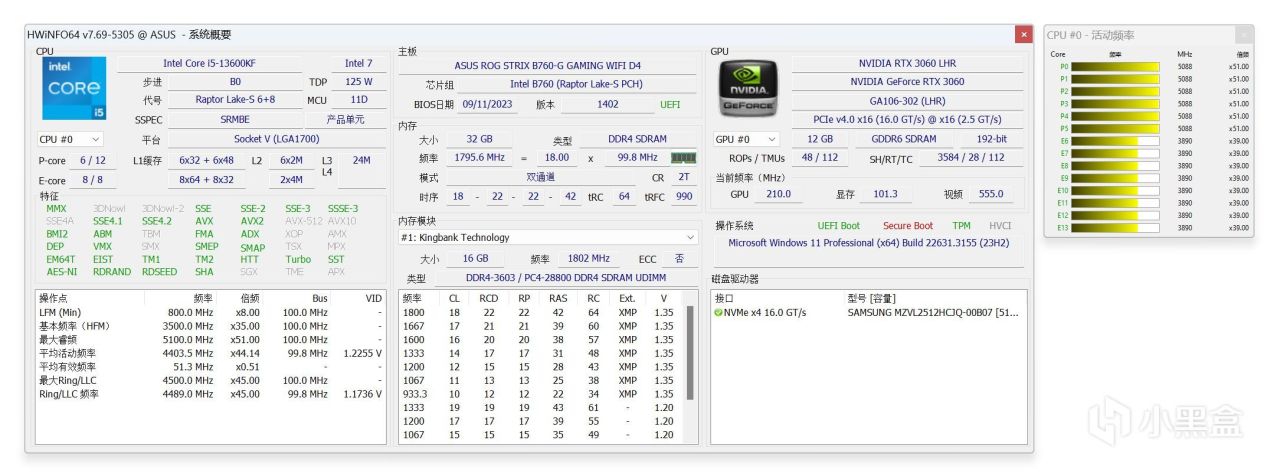Click the green UEFI label next to BIOS version
Screen dimensions: 1280x476
(670, 104)
